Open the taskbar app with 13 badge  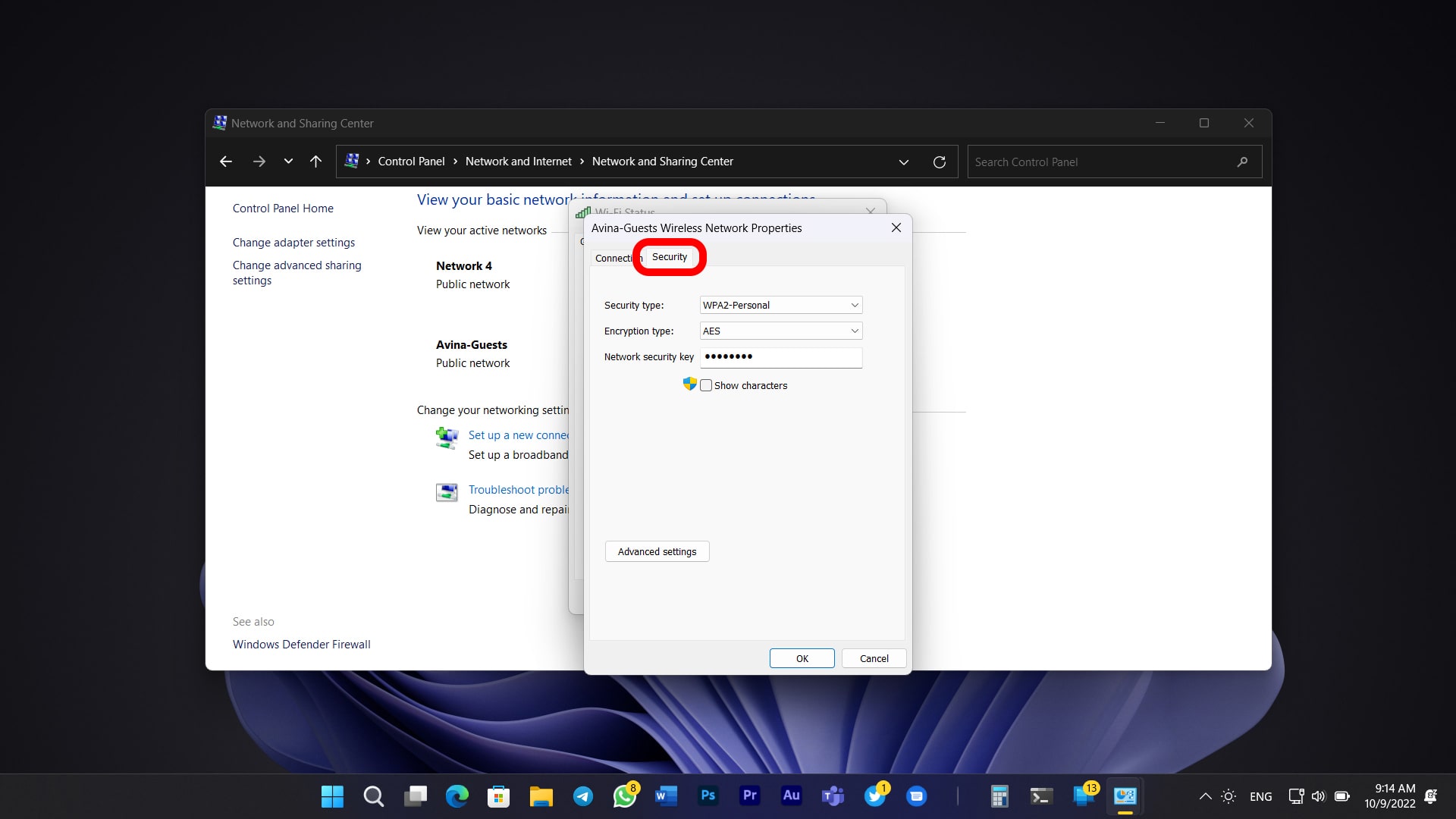coord(1084,796)
